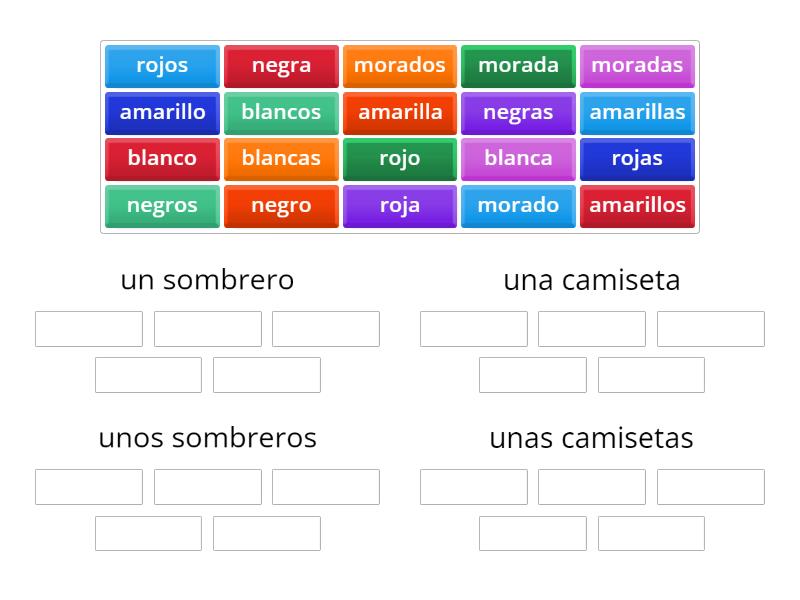800x600 pixels.
Task: Click first empty slot under 'un sombrero'
Action: pyautogui.click(x=89, y=329)
